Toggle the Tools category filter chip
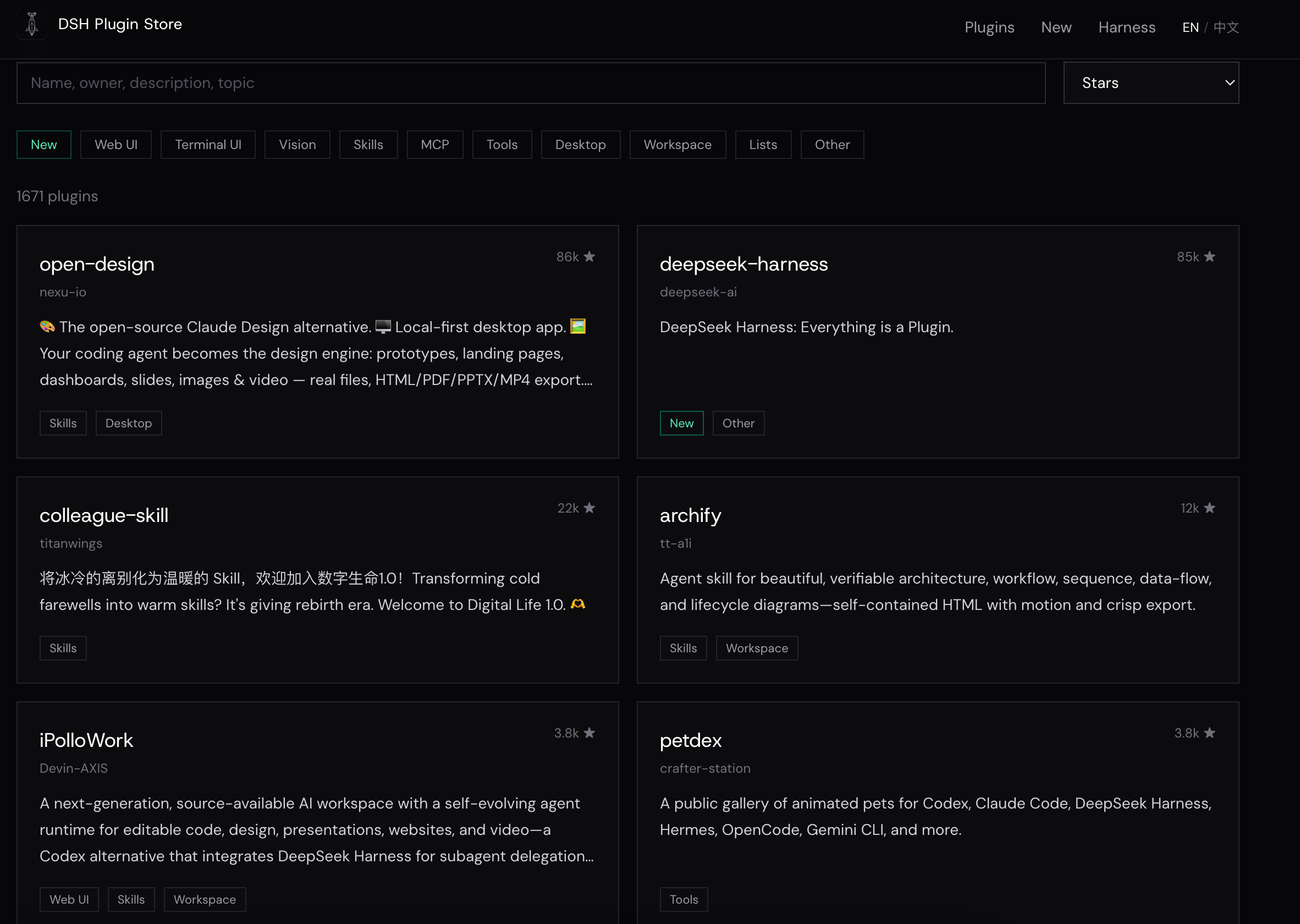 [502, 145]
